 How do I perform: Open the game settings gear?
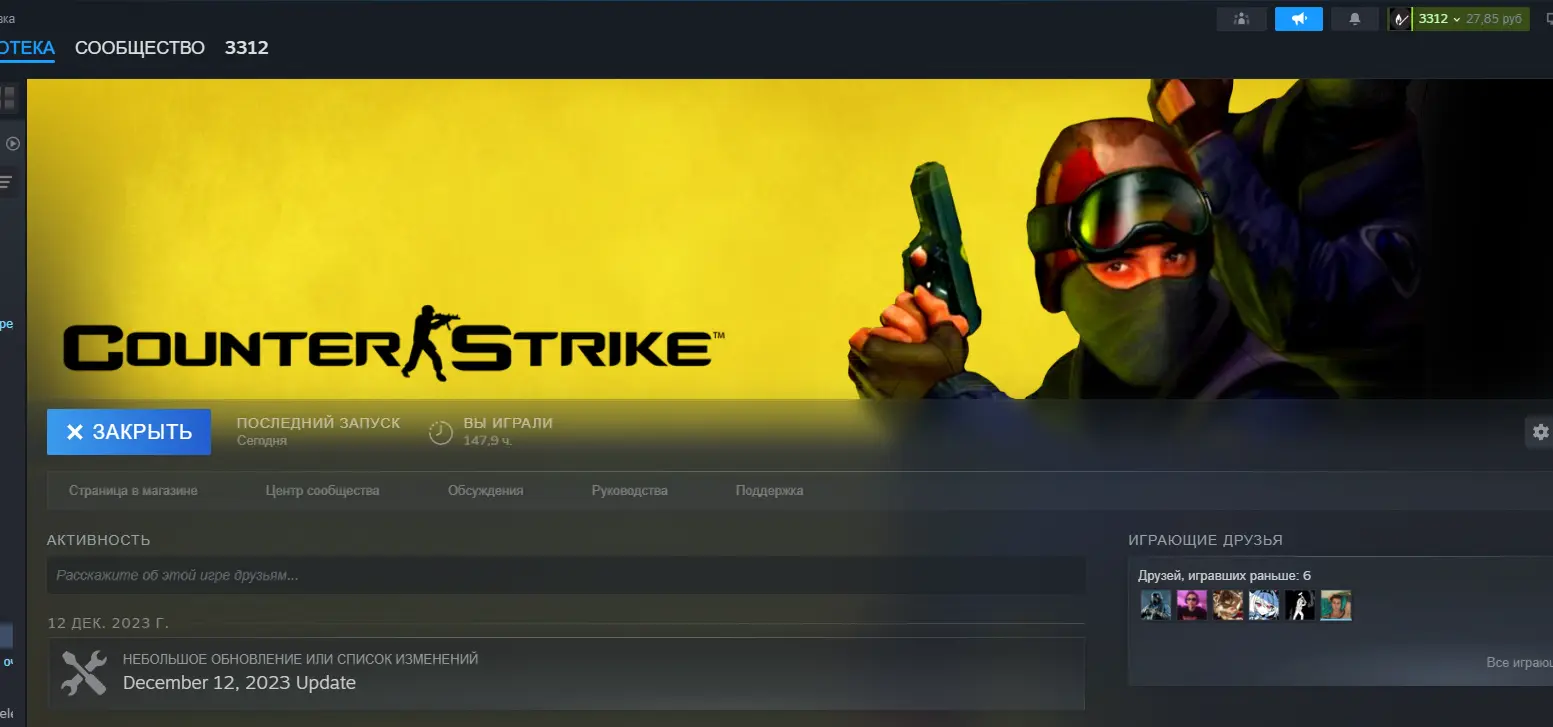tap(1540, 432)
